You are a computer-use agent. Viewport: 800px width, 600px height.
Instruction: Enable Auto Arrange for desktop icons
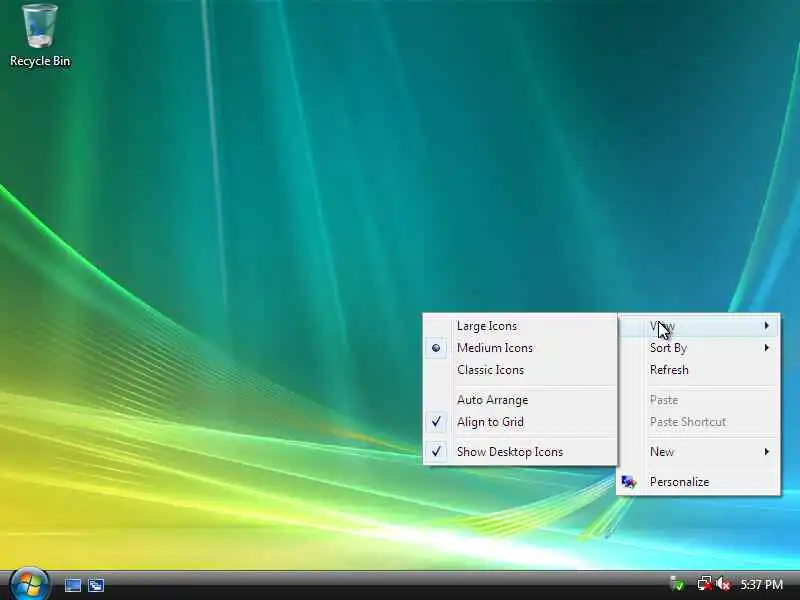coord(520,400)
